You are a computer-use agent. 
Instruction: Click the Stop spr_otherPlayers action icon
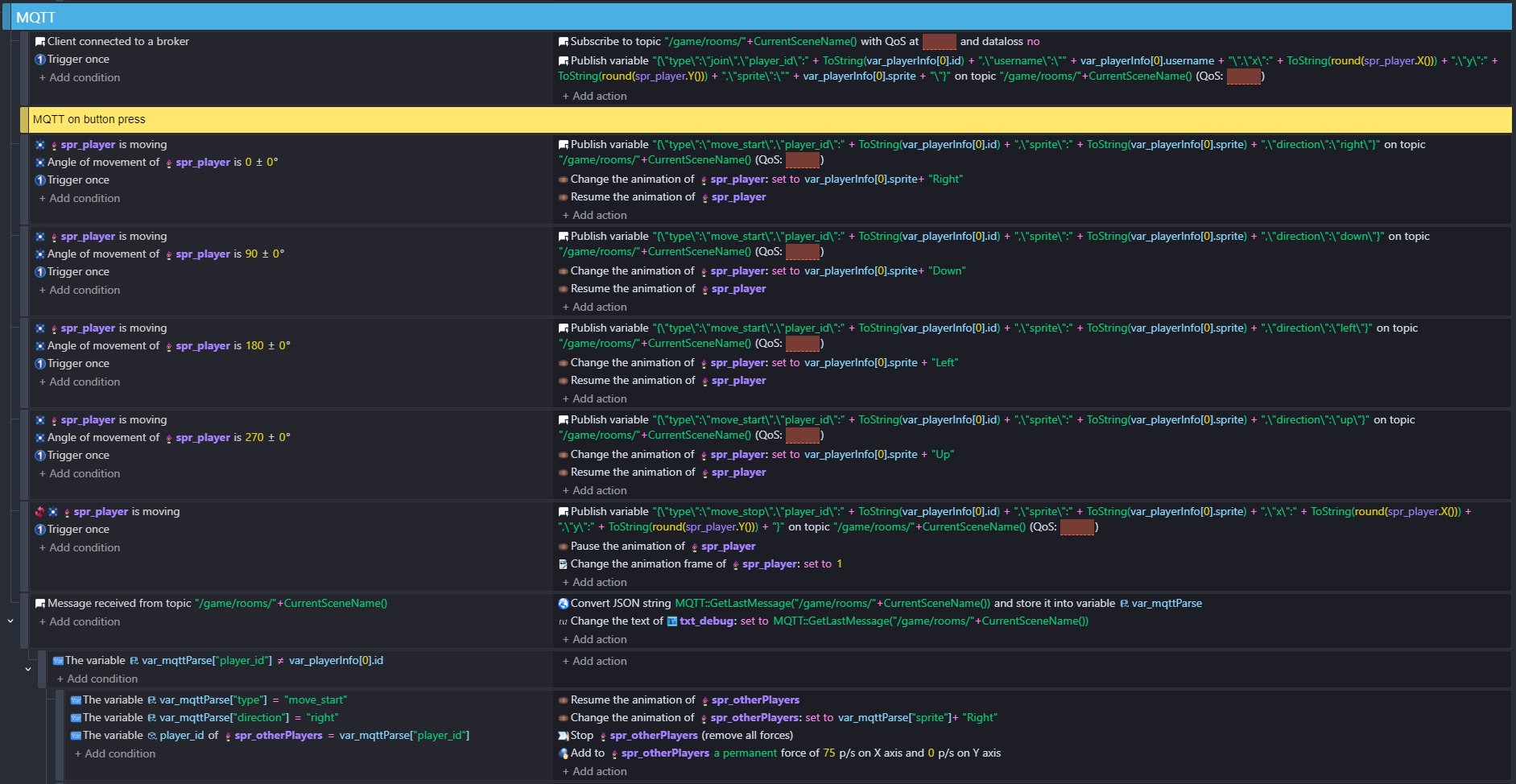pyautogui.click(x=564, y=736)
